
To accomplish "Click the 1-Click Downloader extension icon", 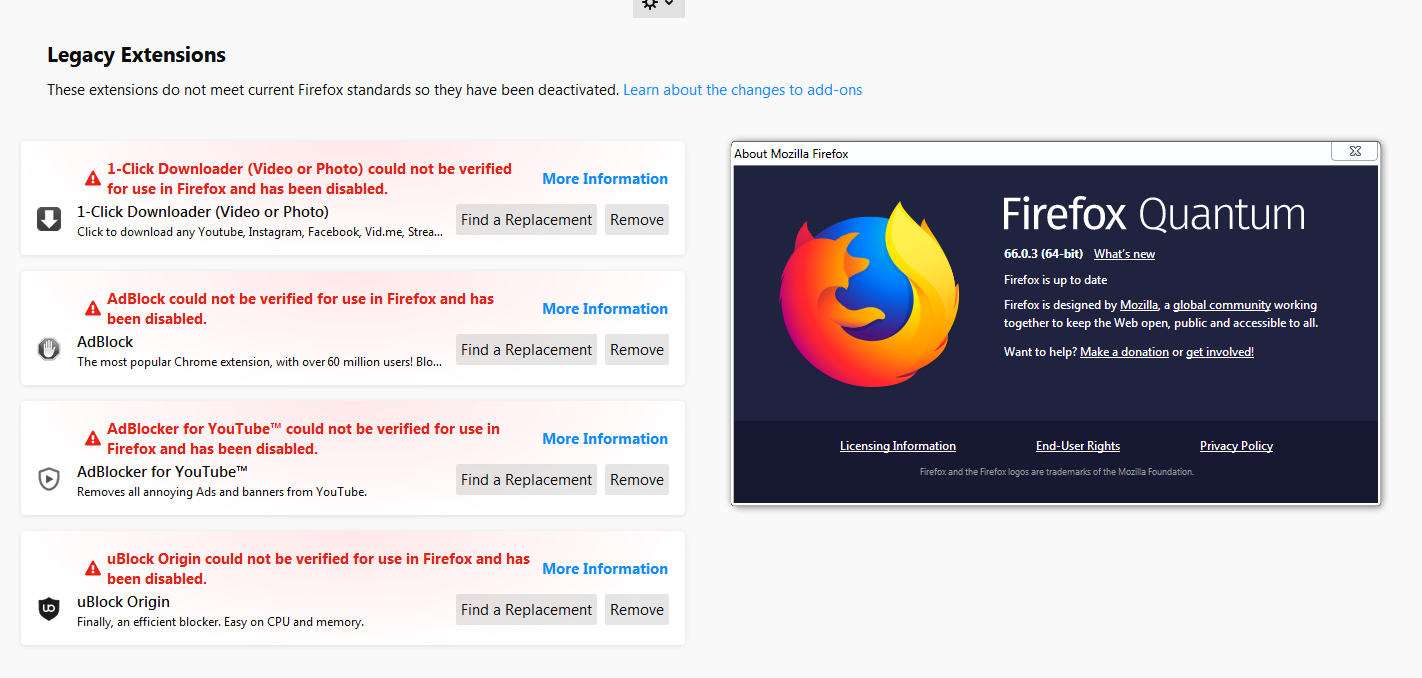I will pyautogui.click(x=49, y=219).
